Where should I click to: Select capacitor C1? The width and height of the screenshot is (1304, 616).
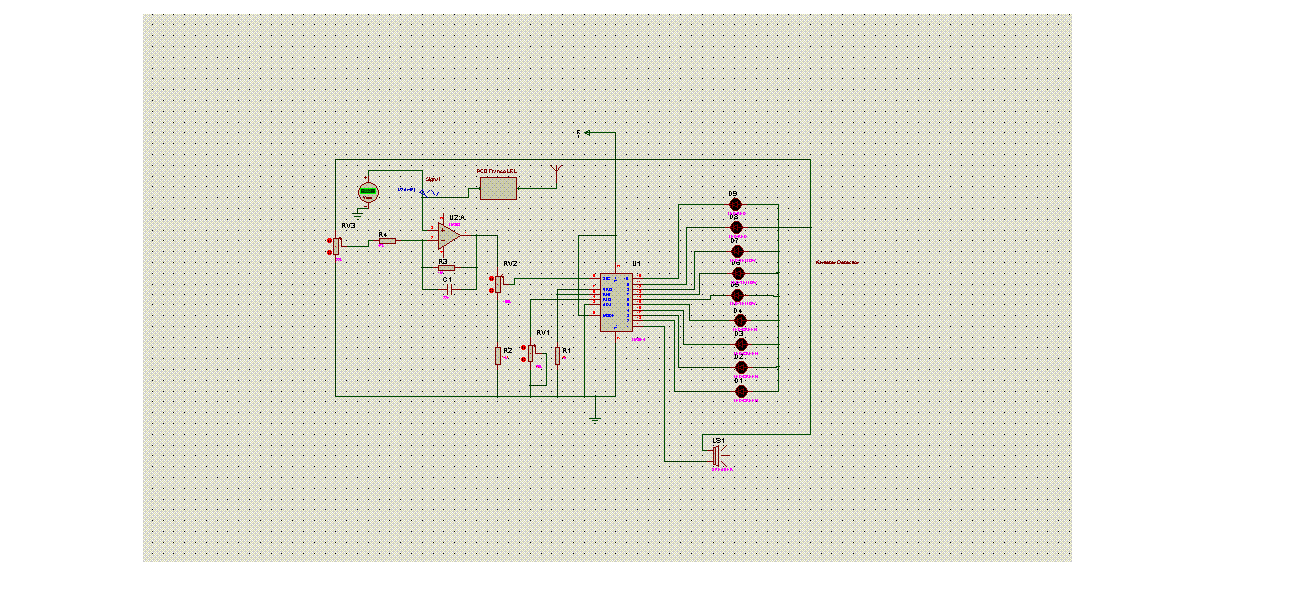[449, 287]
